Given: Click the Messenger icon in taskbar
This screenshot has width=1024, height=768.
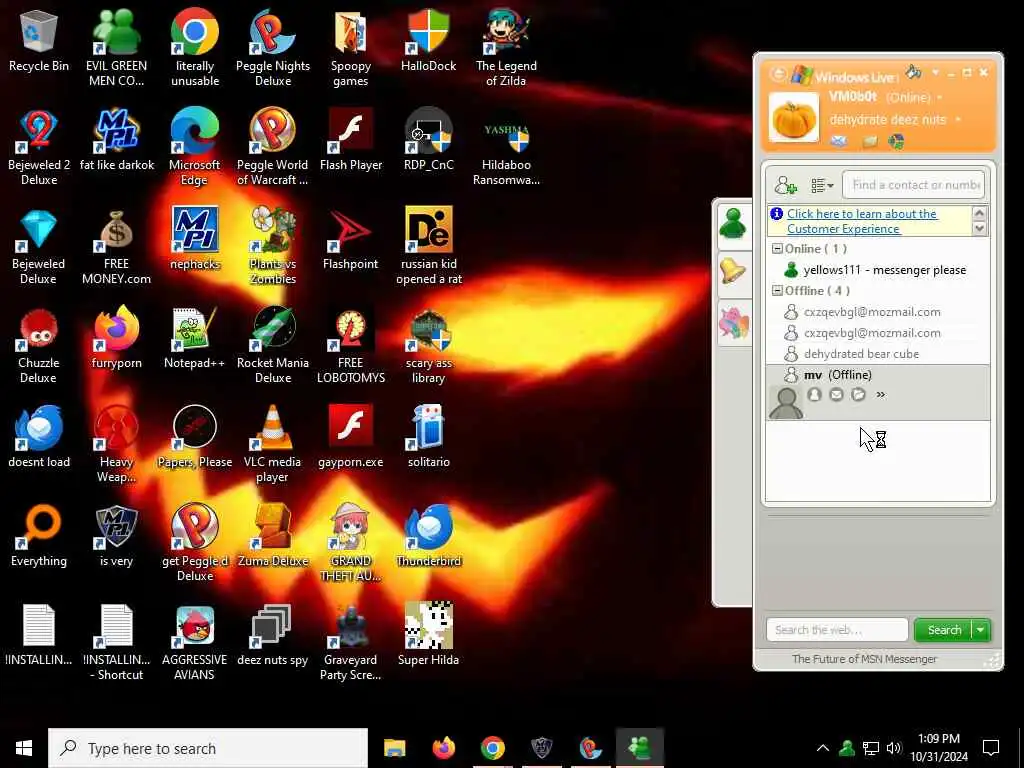Looking at the screenshot, I should coord(640,748).
